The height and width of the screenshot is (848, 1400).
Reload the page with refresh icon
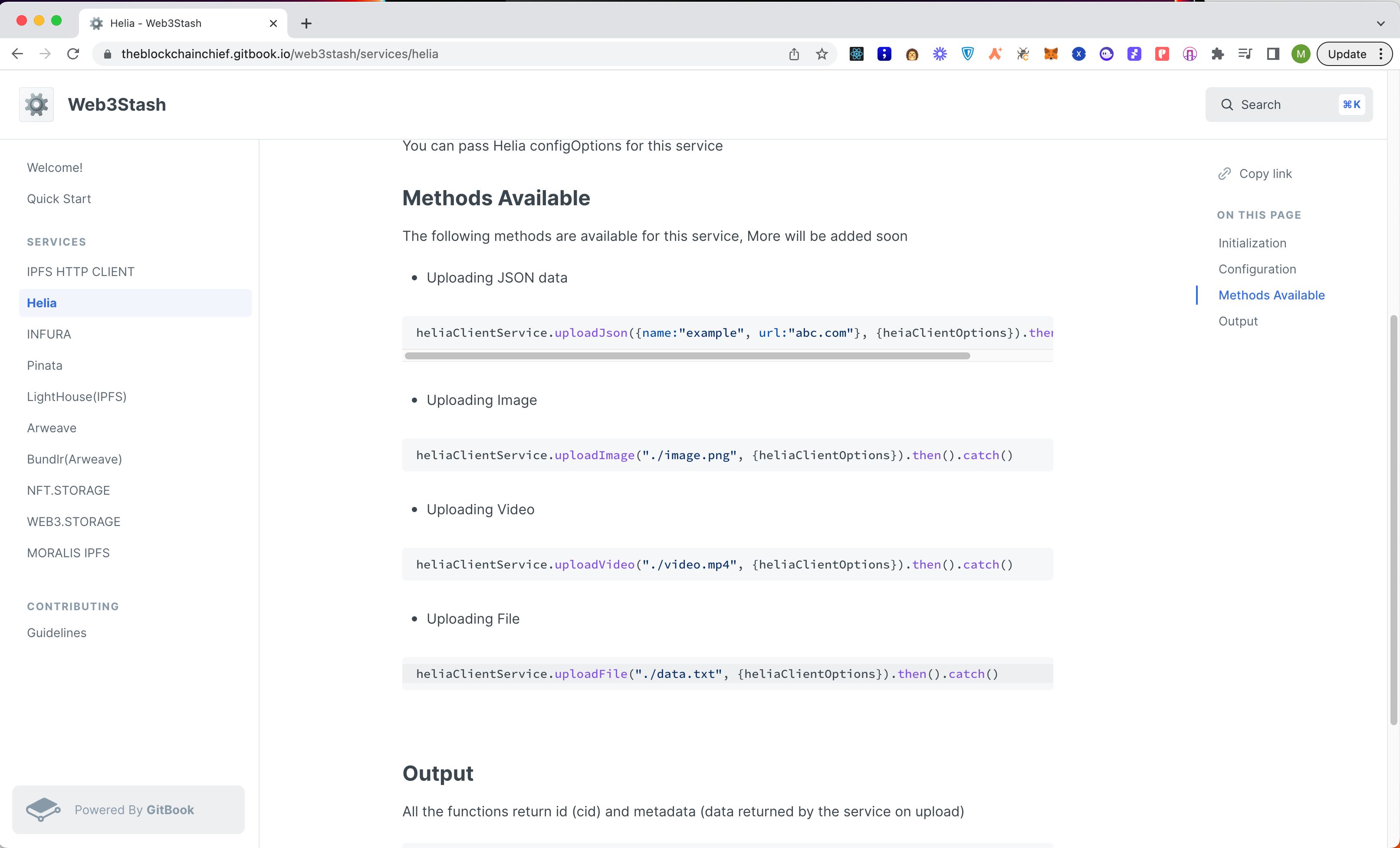[x=73, y=54]
